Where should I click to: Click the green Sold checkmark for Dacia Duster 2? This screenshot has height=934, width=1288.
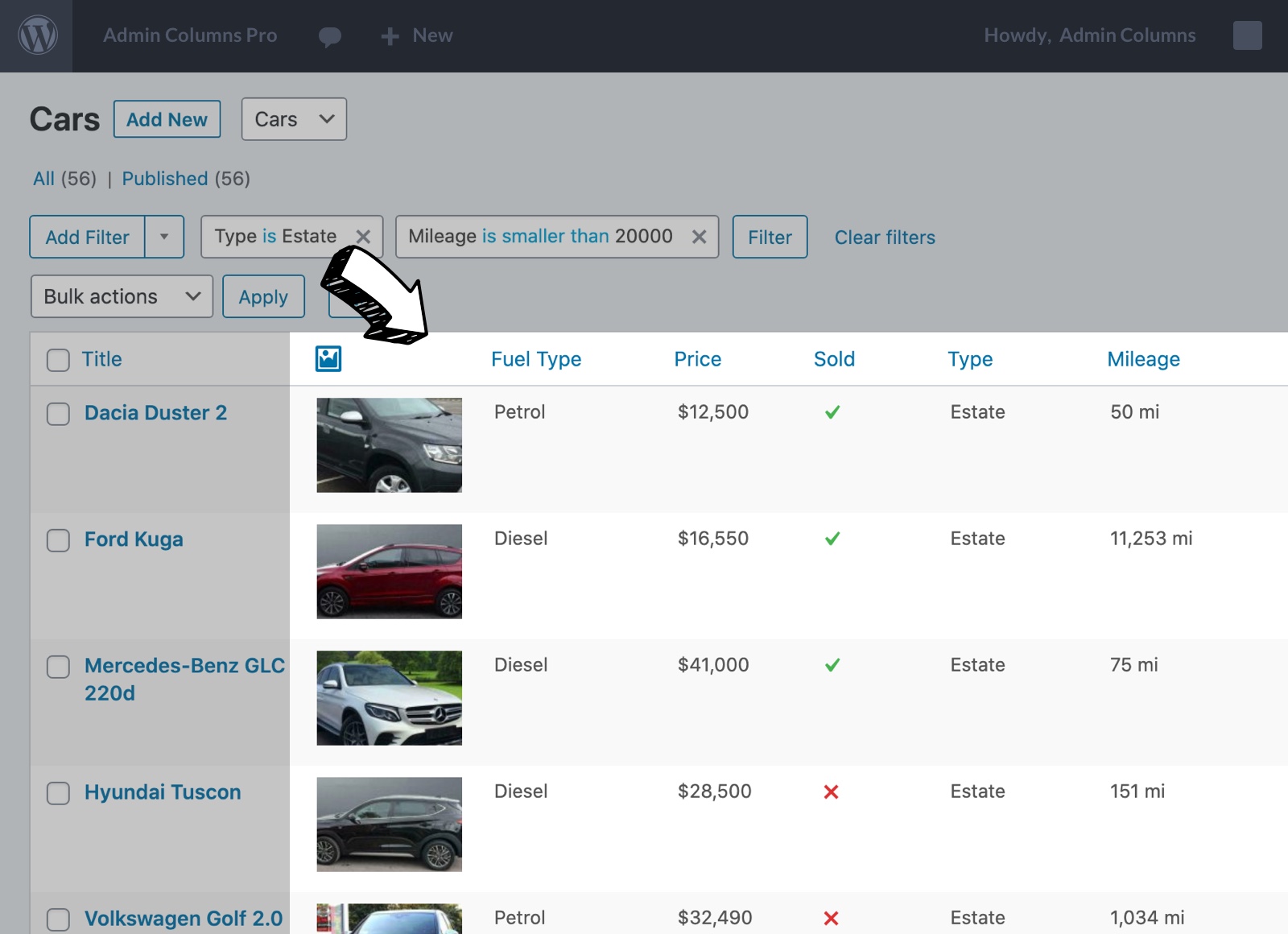(x=832, y=411)
